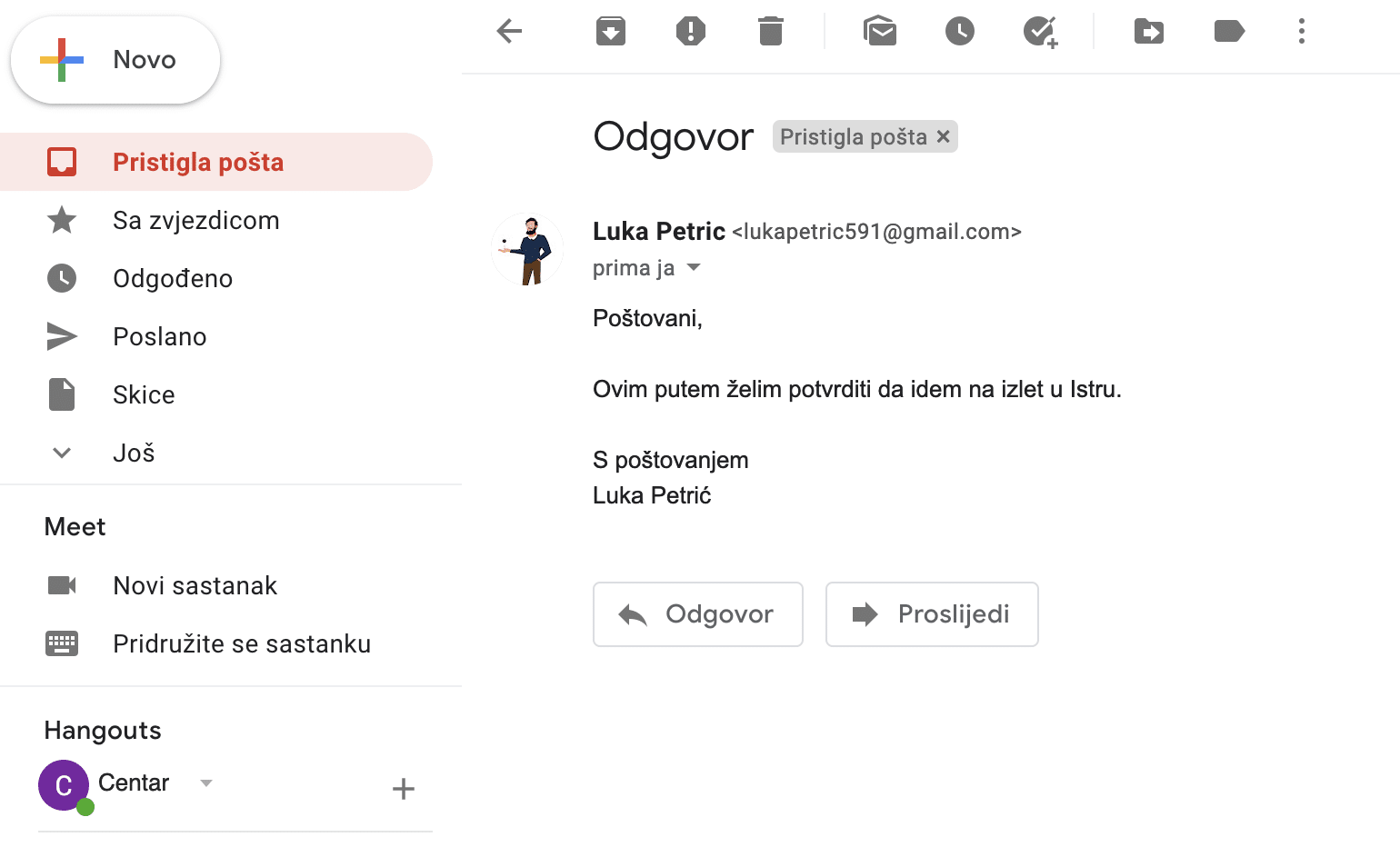This screenshot has width=1400, height=847.
Task: Remove the 'Pristigla pošta' label from email
Action: [944, 136]
